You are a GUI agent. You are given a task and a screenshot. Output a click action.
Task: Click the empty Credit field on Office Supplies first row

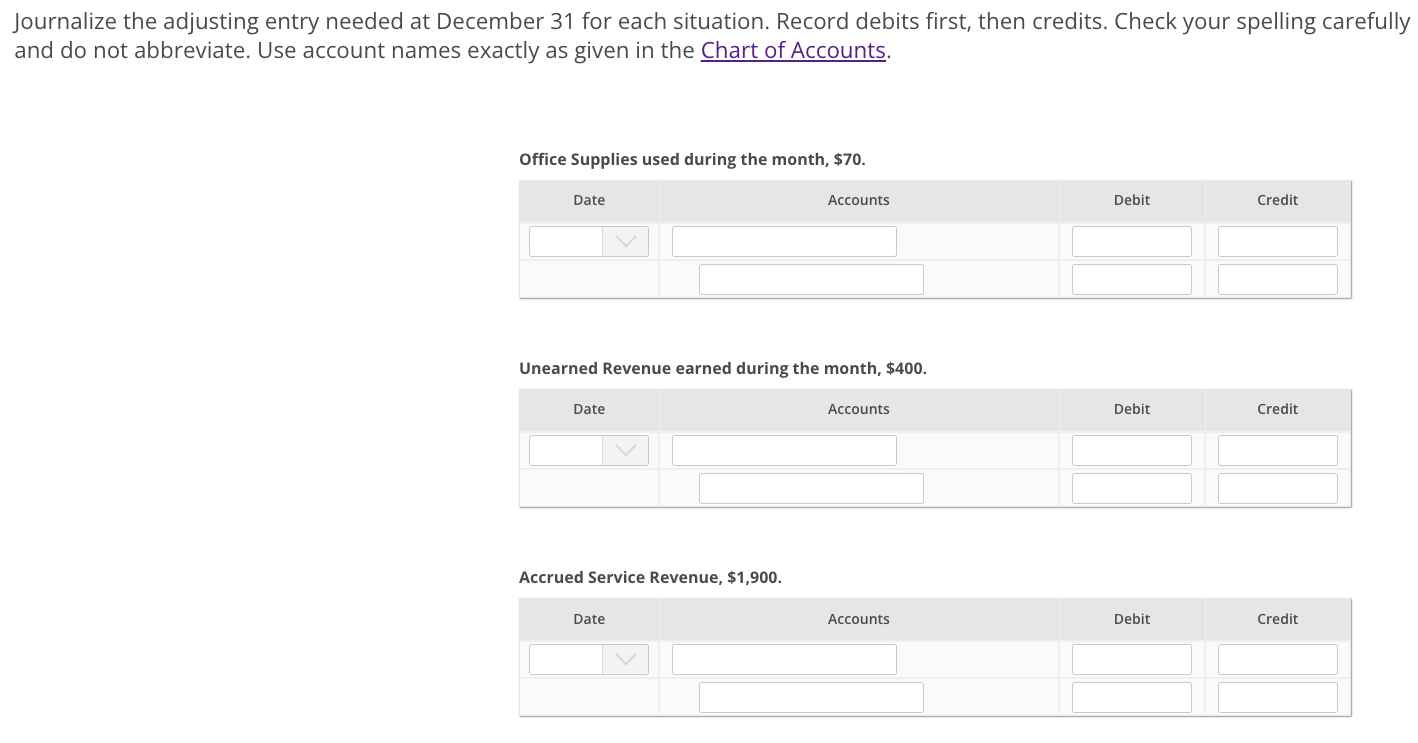[1277, 241]
